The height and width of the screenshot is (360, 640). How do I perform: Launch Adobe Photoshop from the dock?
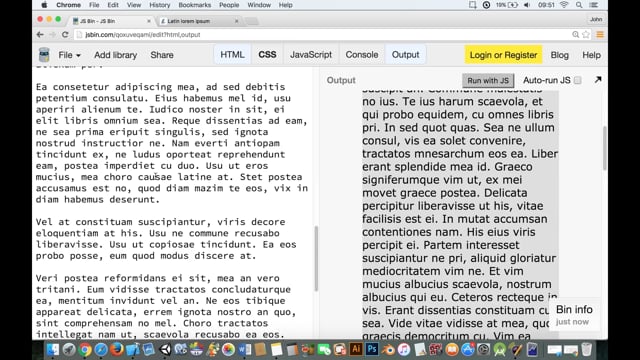point(372,349)
